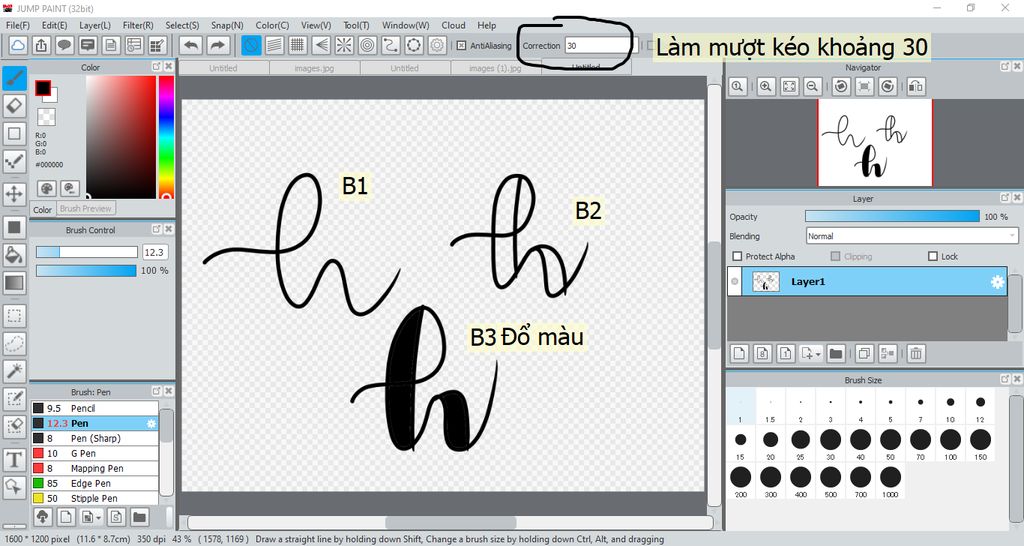This screenshot has width=1024, height=546.
Task: Open the Snap menu
Action: click(227, 25)
